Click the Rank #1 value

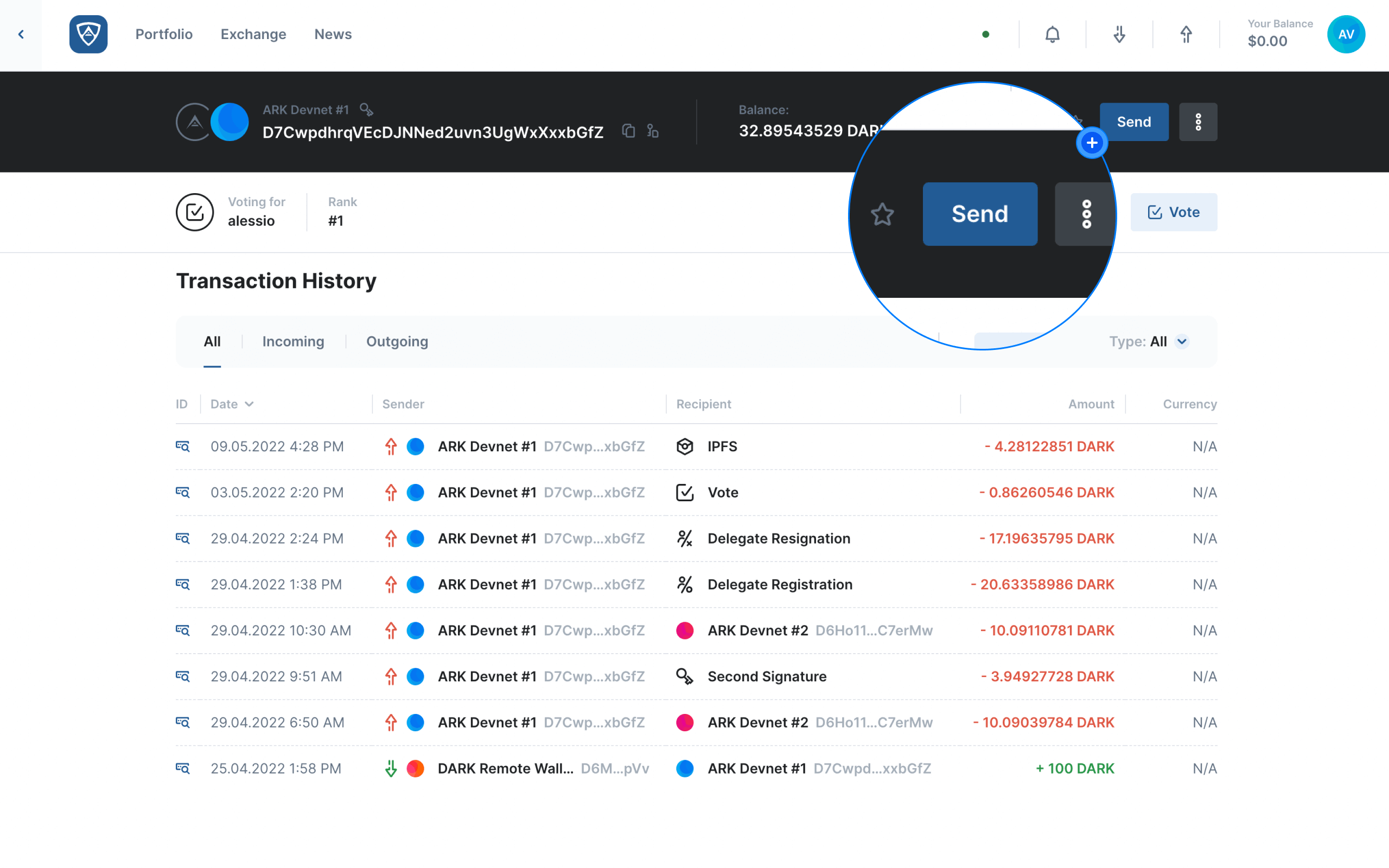(x=336, y=221)
